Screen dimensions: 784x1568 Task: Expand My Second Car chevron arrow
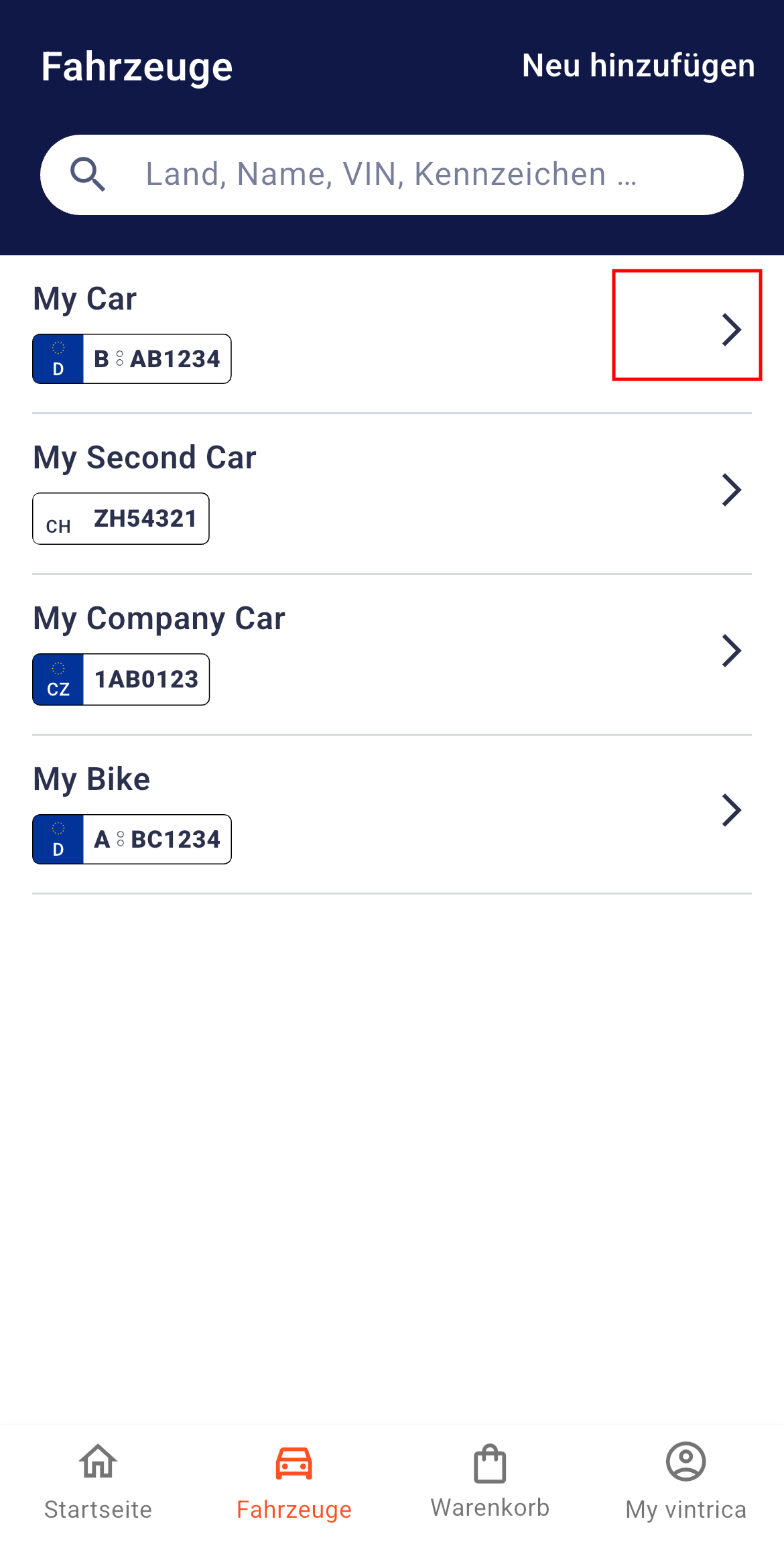point(731,490)
